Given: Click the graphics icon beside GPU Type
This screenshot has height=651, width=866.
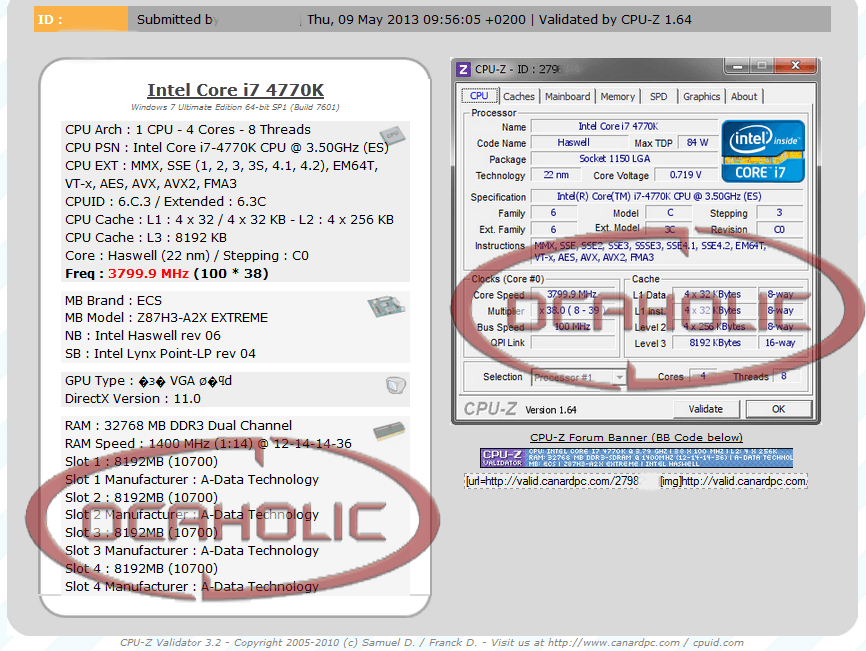Looking at the screenshot, I should 395,385.
